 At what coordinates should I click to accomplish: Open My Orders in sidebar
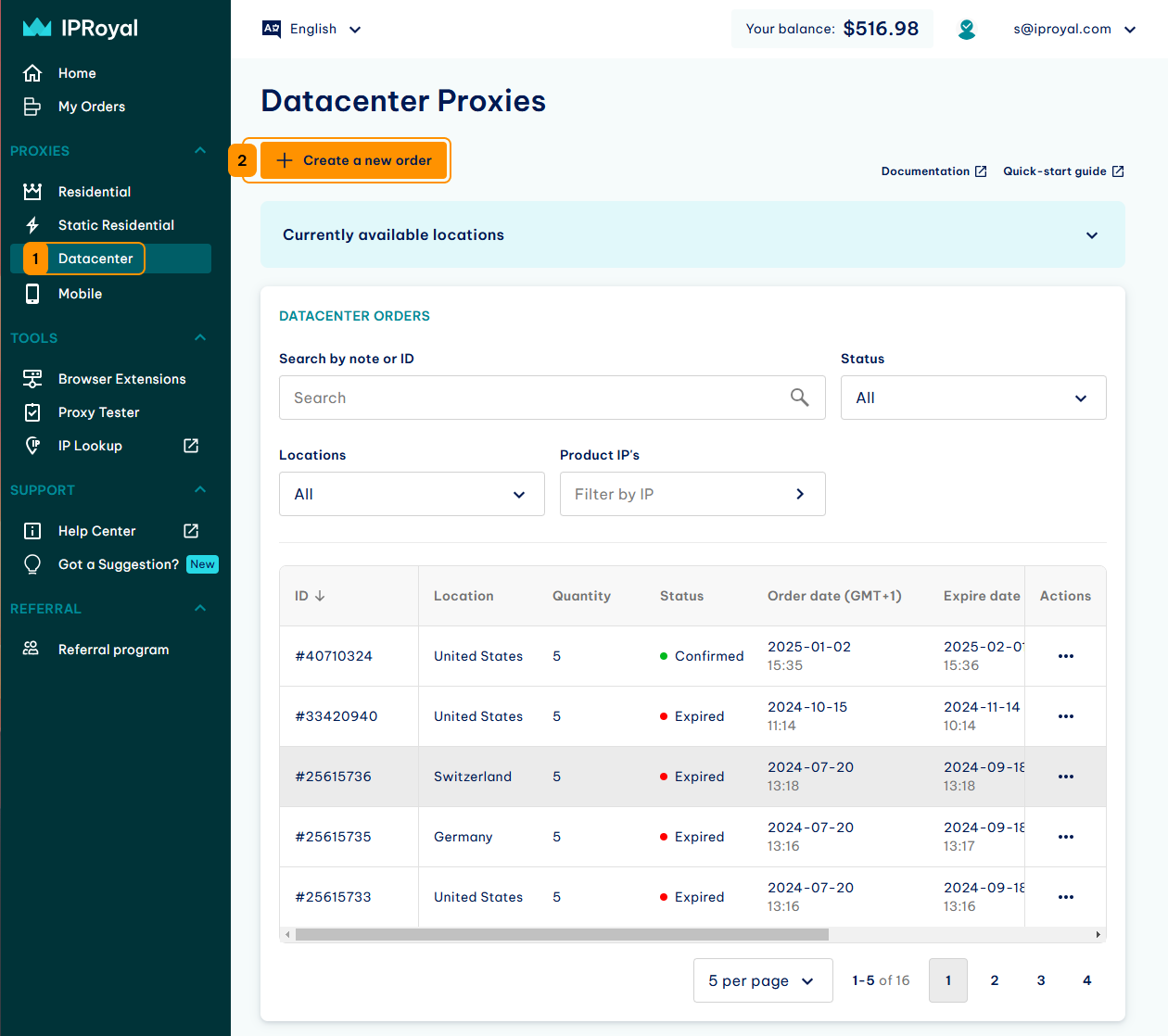coord(92,107)
